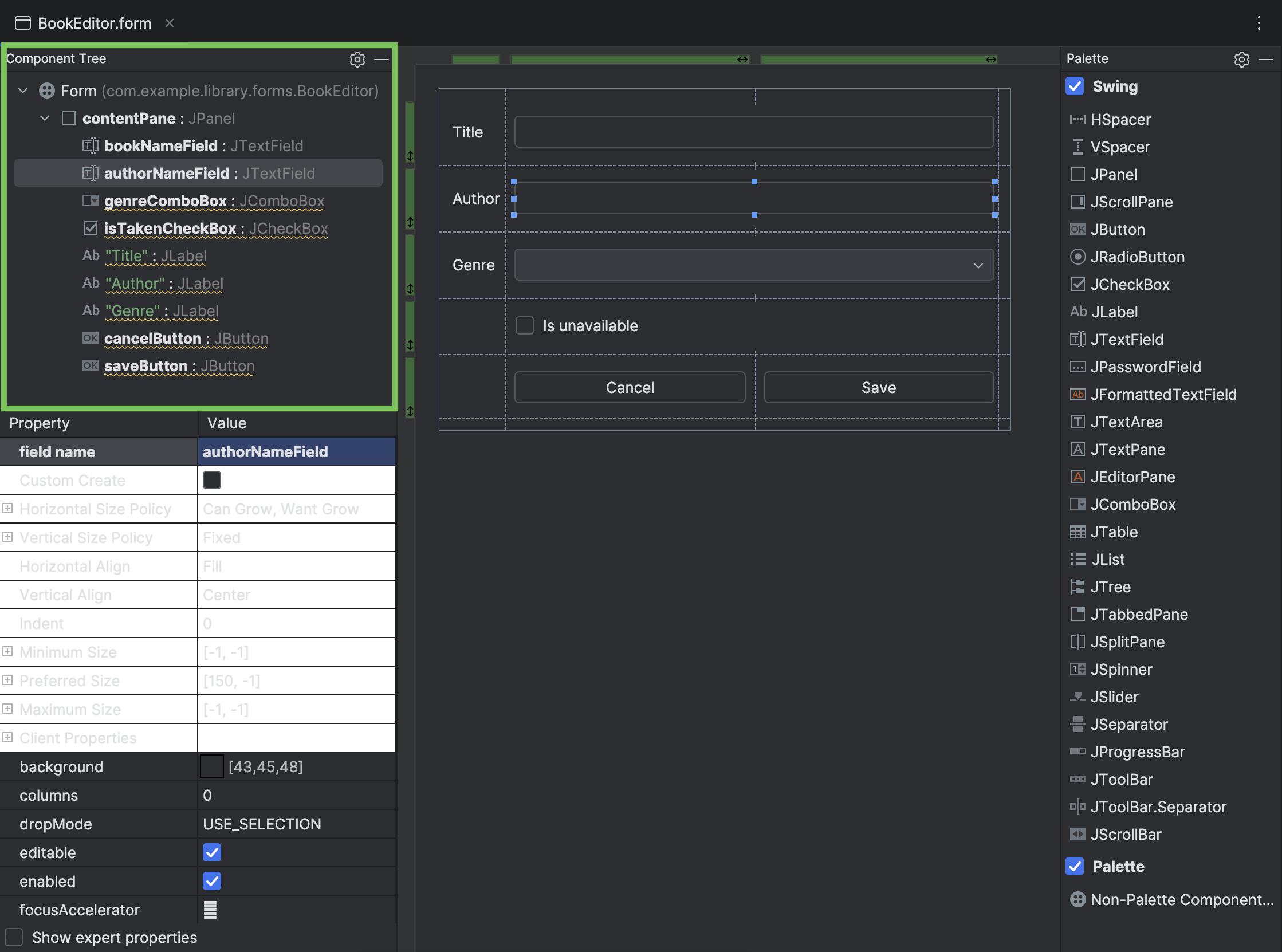
Task: Enable Show expert properties
Action: coord(14,937)
